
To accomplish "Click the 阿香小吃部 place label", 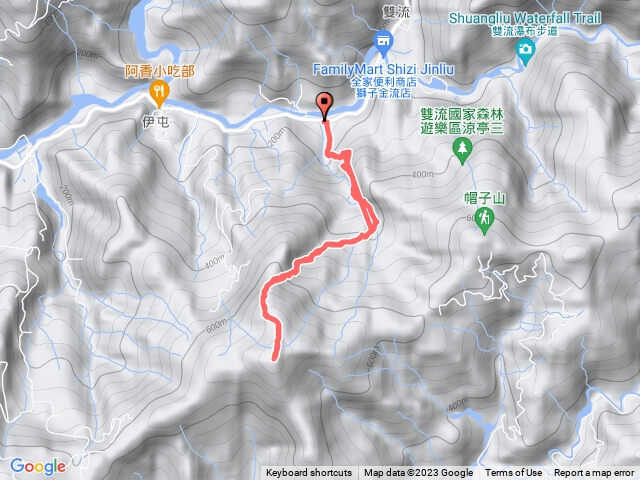I will (160, 71).
